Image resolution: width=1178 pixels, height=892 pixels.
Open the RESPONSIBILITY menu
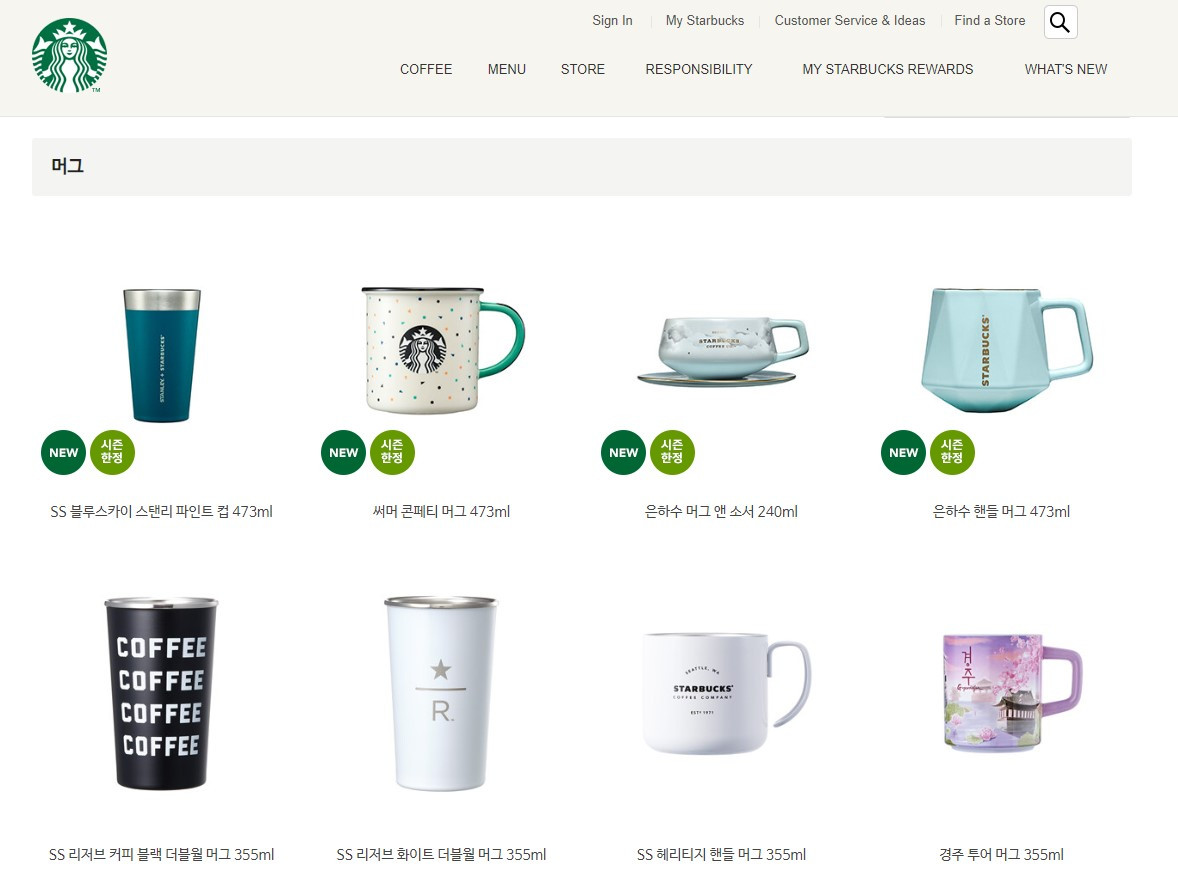click(x=699, y=69)
